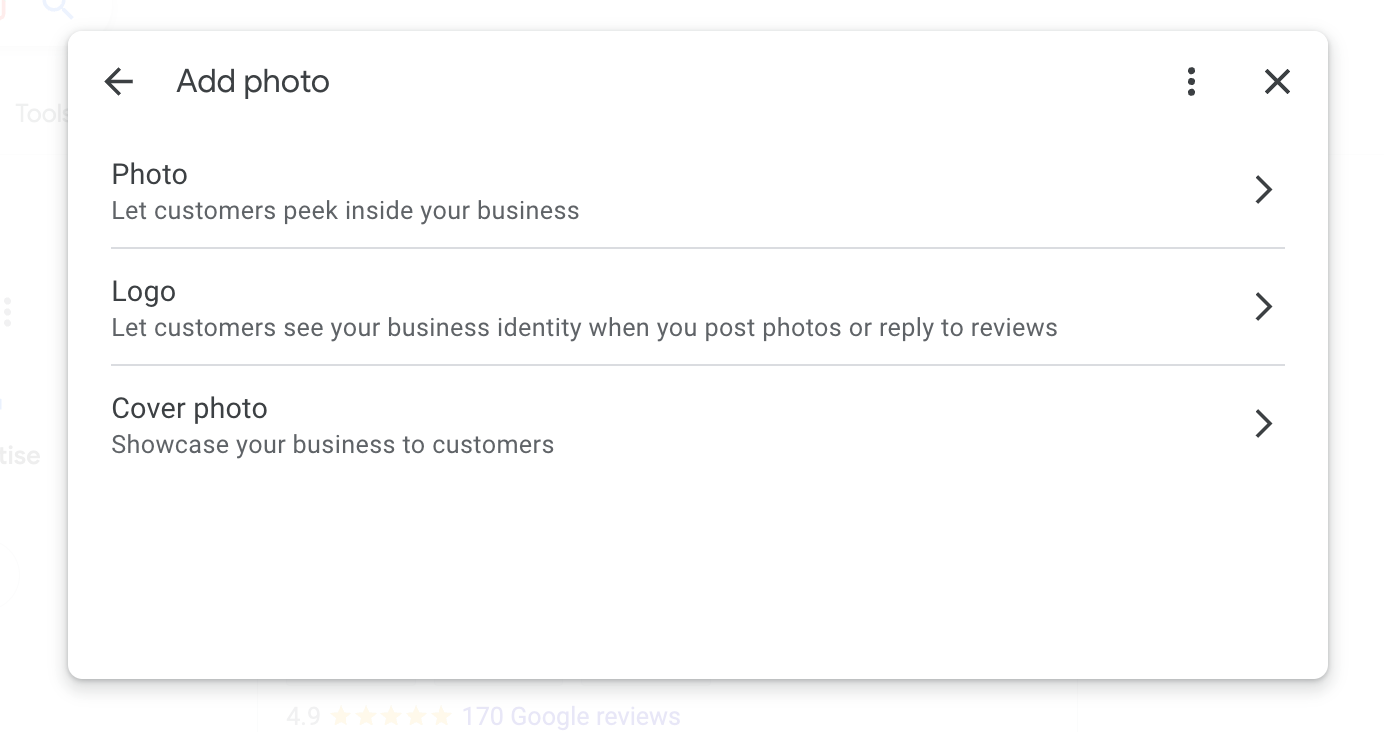Click the faded Tools button behind dialog
1384x732 pixels.
point(42,114)
